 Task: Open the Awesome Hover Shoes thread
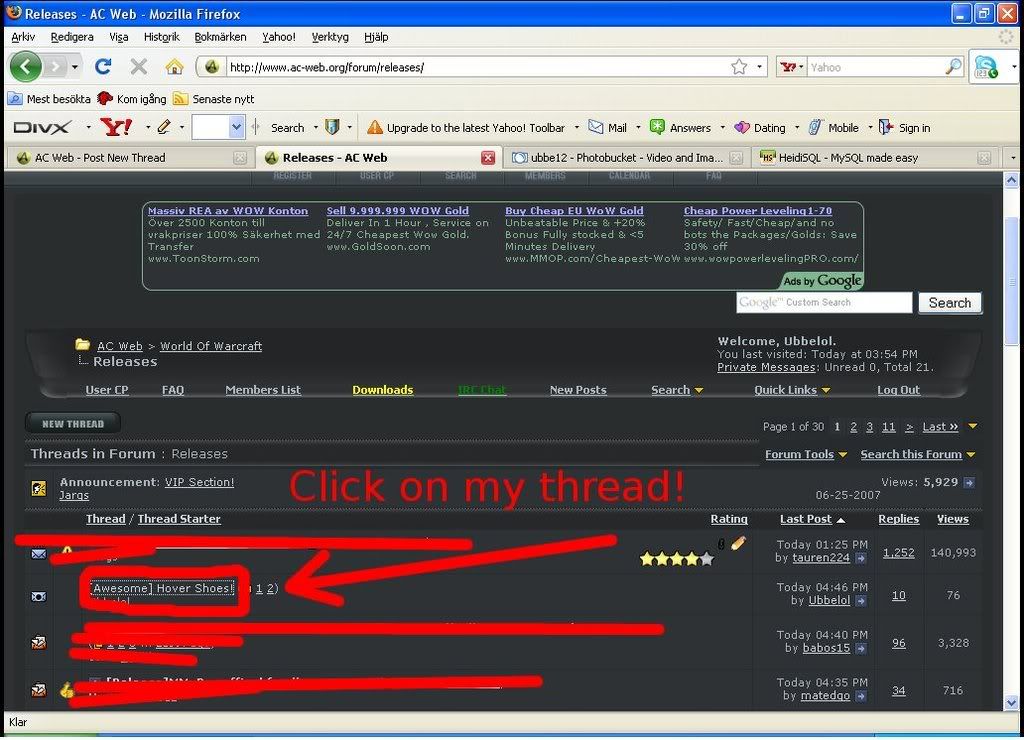pyautogui.click(x=162, y=588)
